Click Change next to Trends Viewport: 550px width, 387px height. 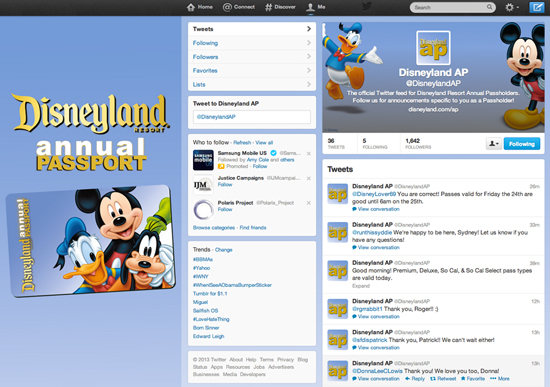click(223, 250)
